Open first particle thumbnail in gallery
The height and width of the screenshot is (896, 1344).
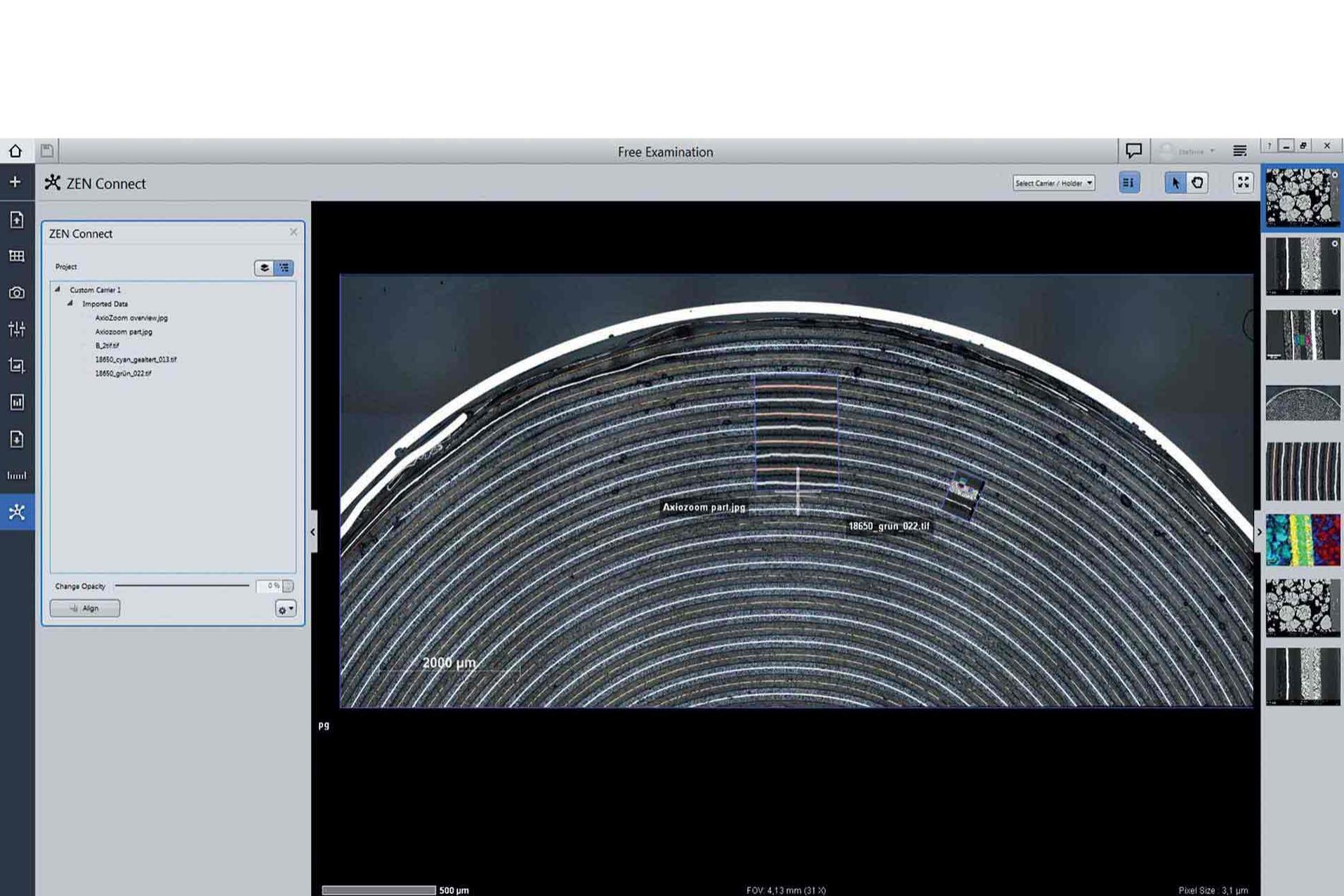coord(1303,197)
